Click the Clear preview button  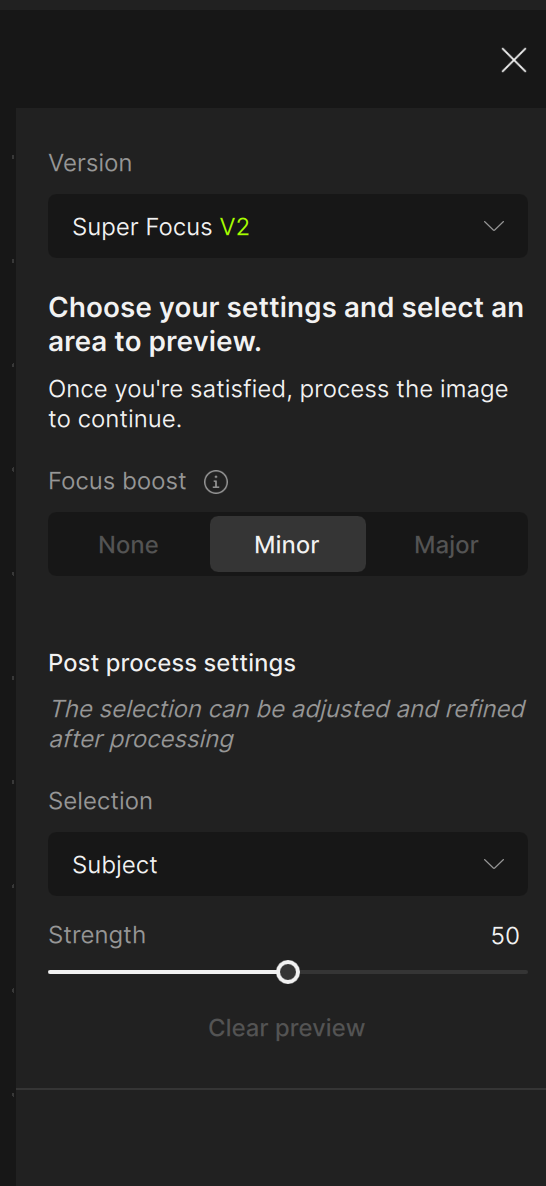click(287, 1028)
